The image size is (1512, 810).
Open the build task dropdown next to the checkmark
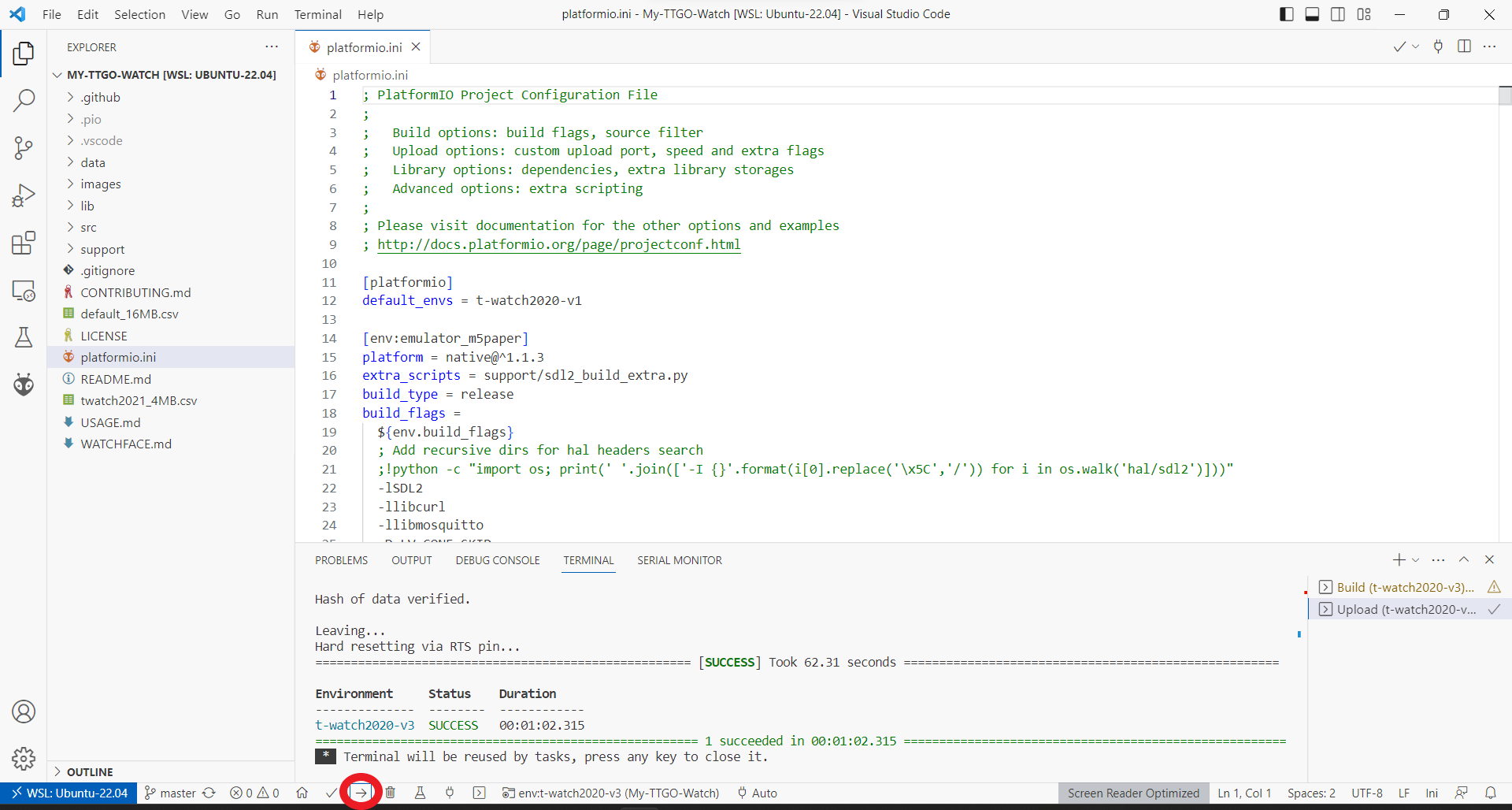(x=1416, y=46)
